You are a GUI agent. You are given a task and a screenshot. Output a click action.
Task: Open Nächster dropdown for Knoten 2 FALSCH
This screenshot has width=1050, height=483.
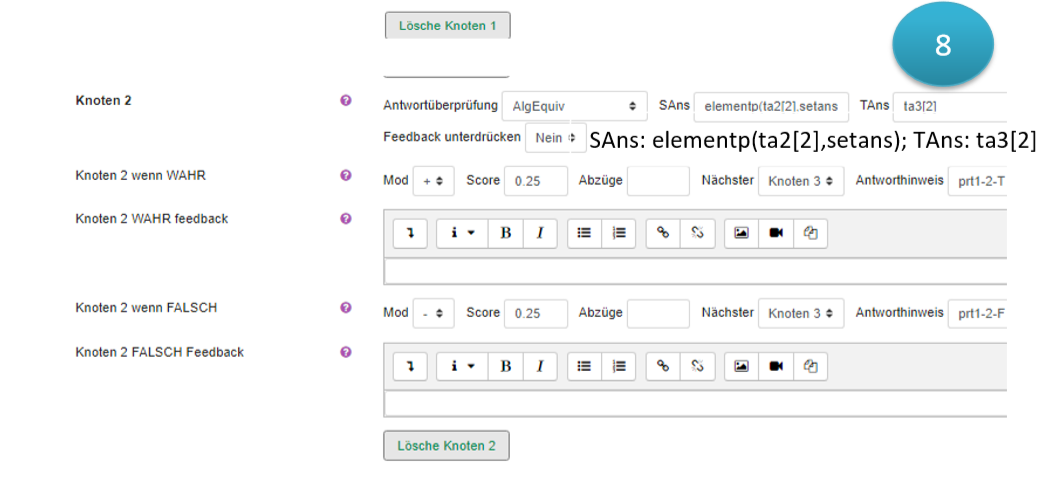(x=800, y=314)
